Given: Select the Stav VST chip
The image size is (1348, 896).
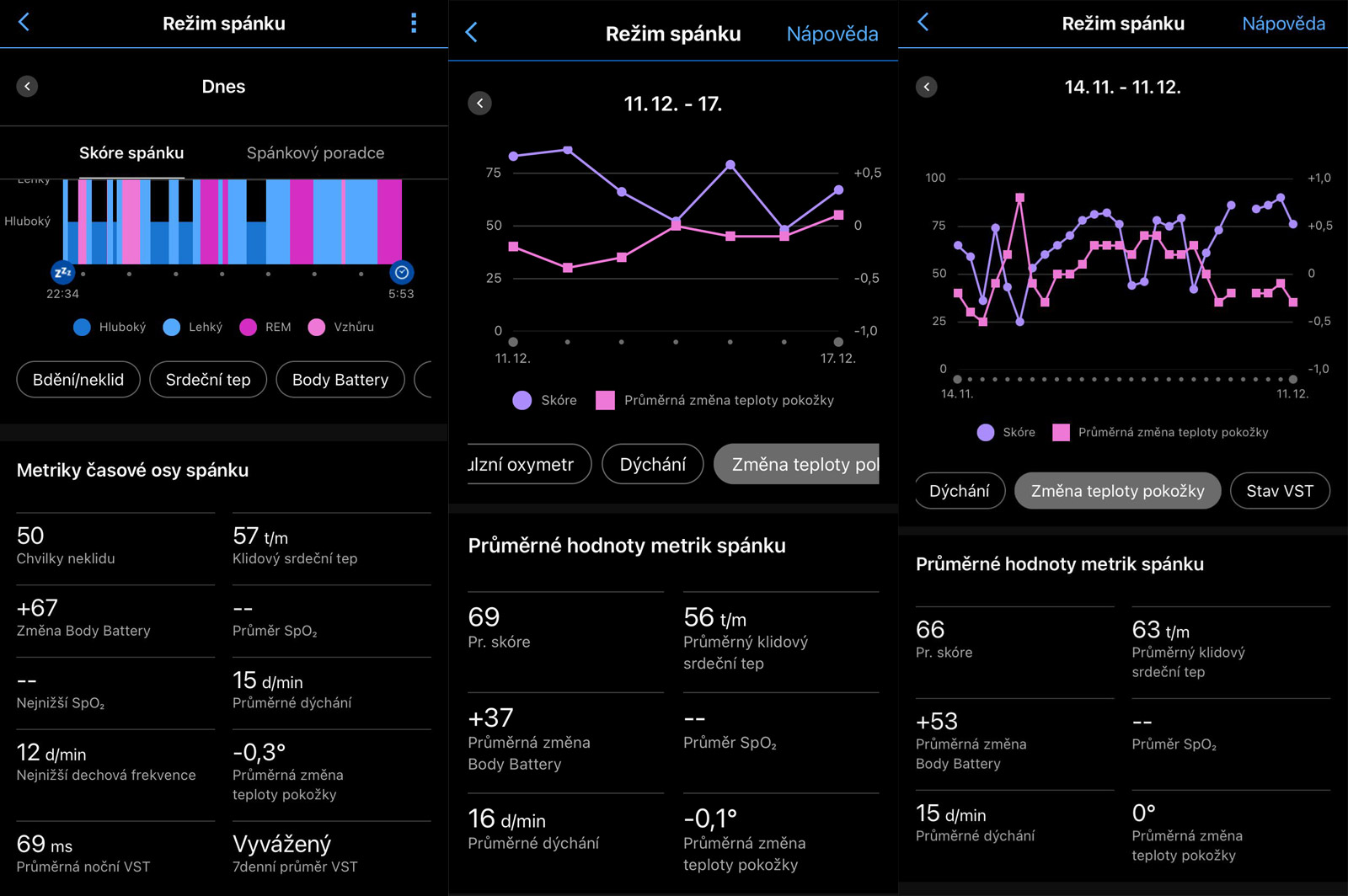Looking at the screenshot, I should click(x=1279, y=491).
